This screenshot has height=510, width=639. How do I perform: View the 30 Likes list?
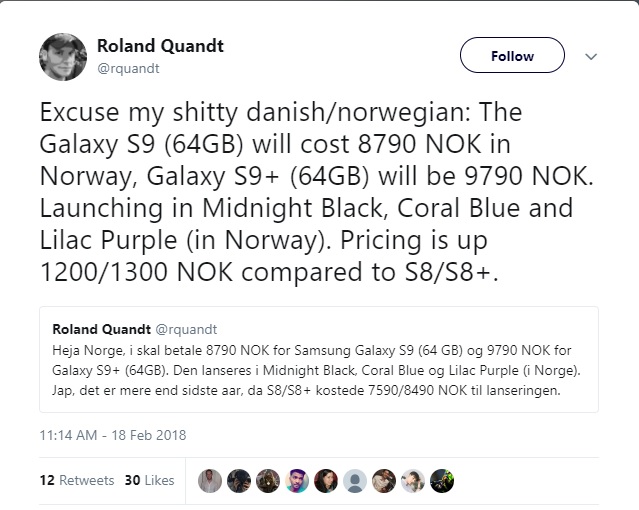point(149,480)
